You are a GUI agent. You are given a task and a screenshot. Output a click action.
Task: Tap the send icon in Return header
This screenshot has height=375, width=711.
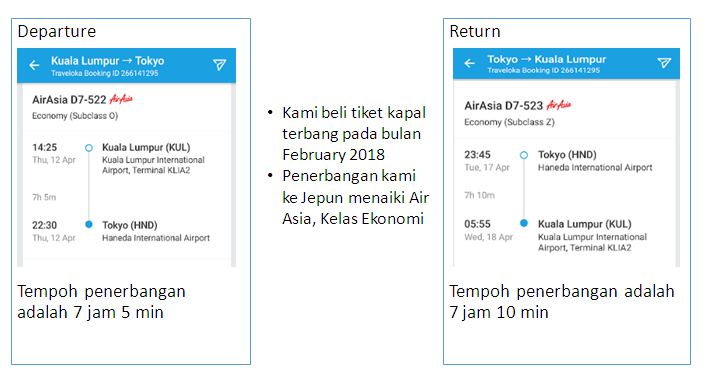click(x=664, y=63)
